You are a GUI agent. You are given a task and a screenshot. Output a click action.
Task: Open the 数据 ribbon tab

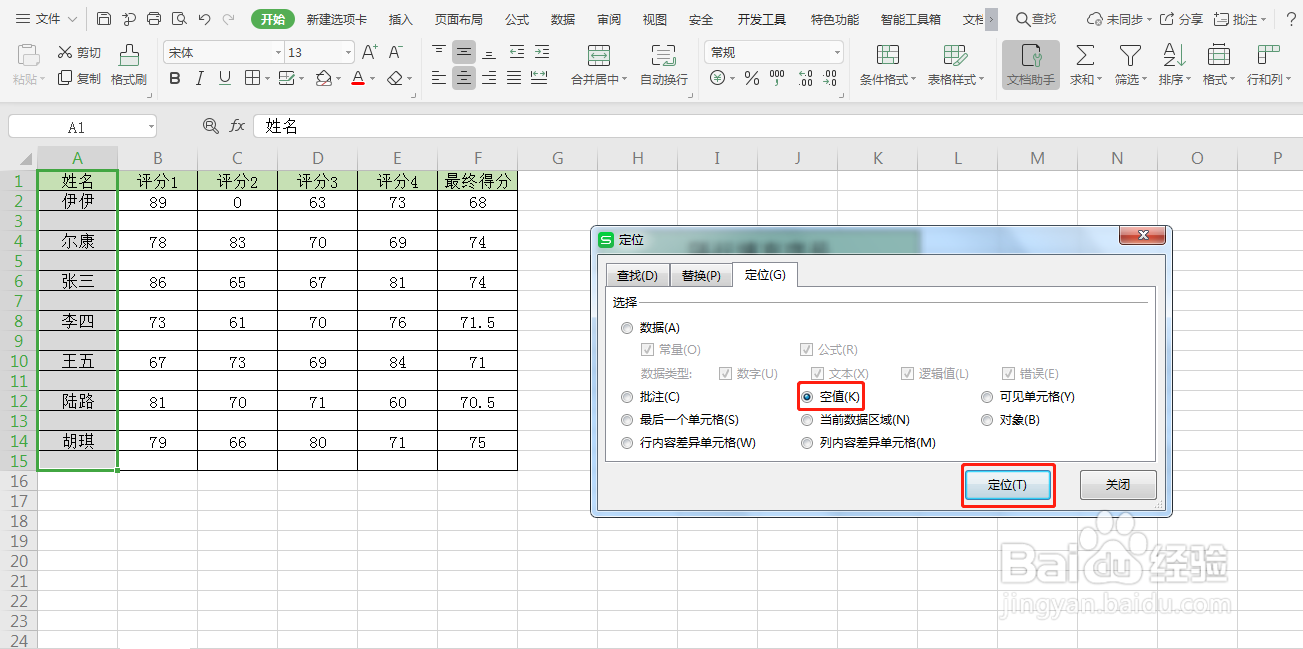562,18
